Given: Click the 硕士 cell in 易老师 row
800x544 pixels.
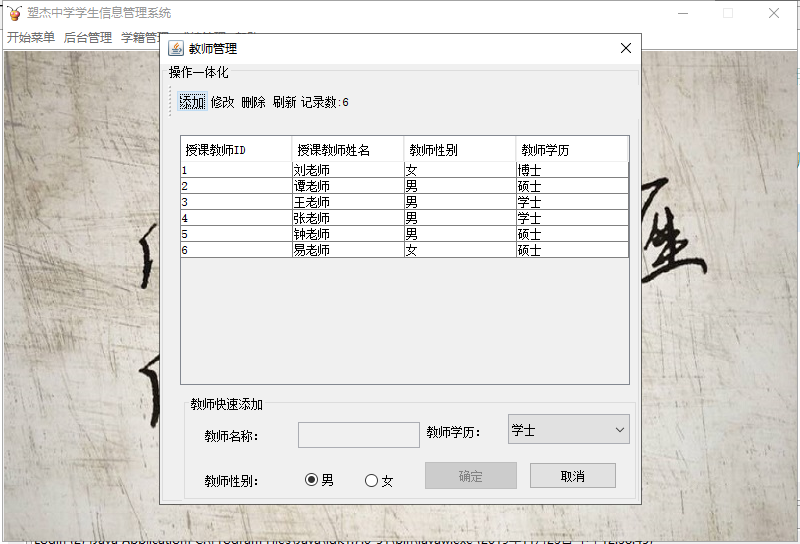Looking at the screenshot, I should click(572, 250).
